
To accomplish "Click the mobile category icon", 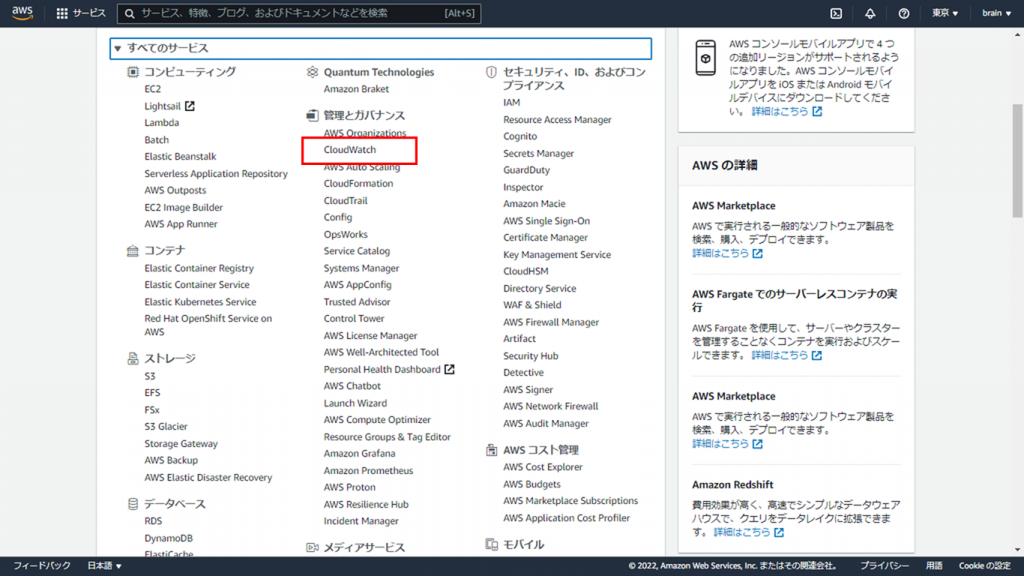I will [x=491, y=544].
